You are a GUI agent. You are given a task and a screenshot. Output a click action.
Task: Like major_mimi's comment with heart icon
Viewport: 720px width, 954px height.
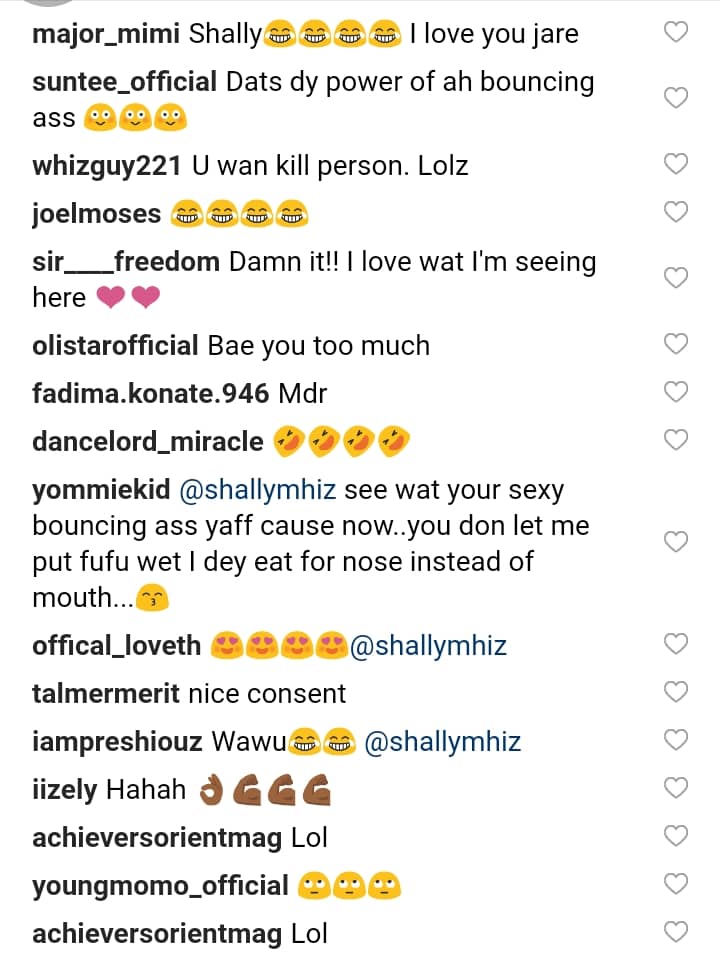(677, 33)
